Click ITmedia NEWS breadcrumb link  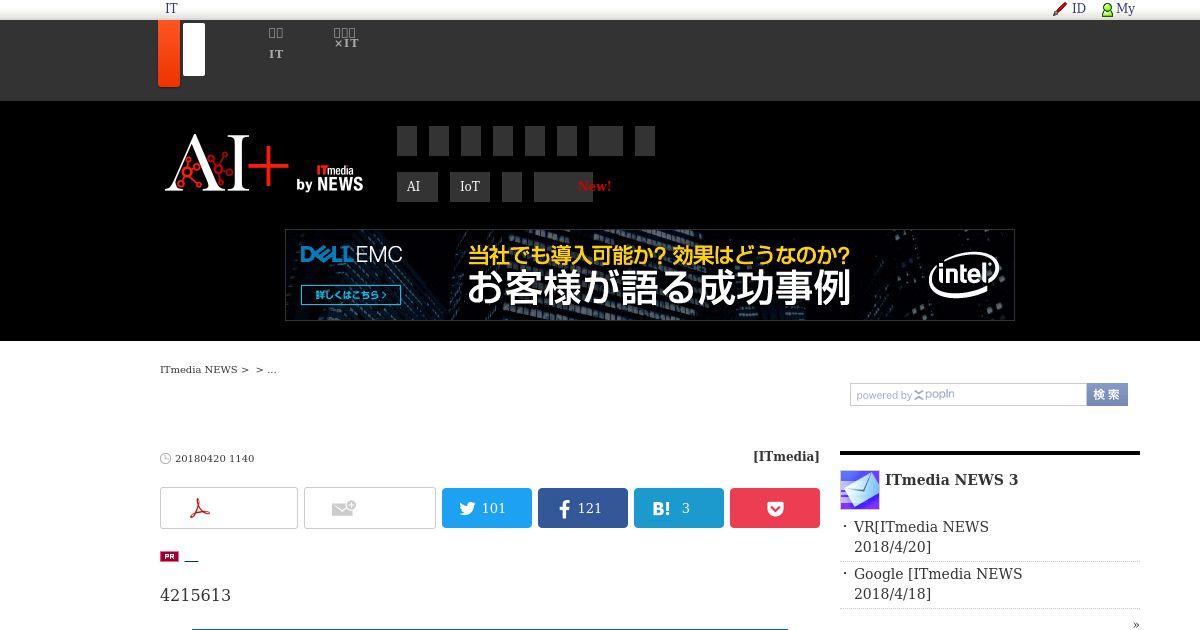[198, 369]
